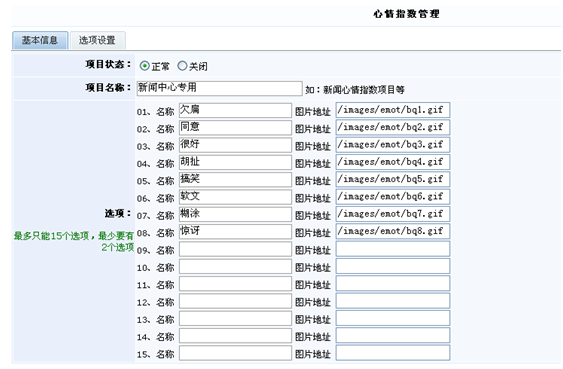563x369 pixels.
Task: Click the empty option 09 name field
Action: click(235, 249)
